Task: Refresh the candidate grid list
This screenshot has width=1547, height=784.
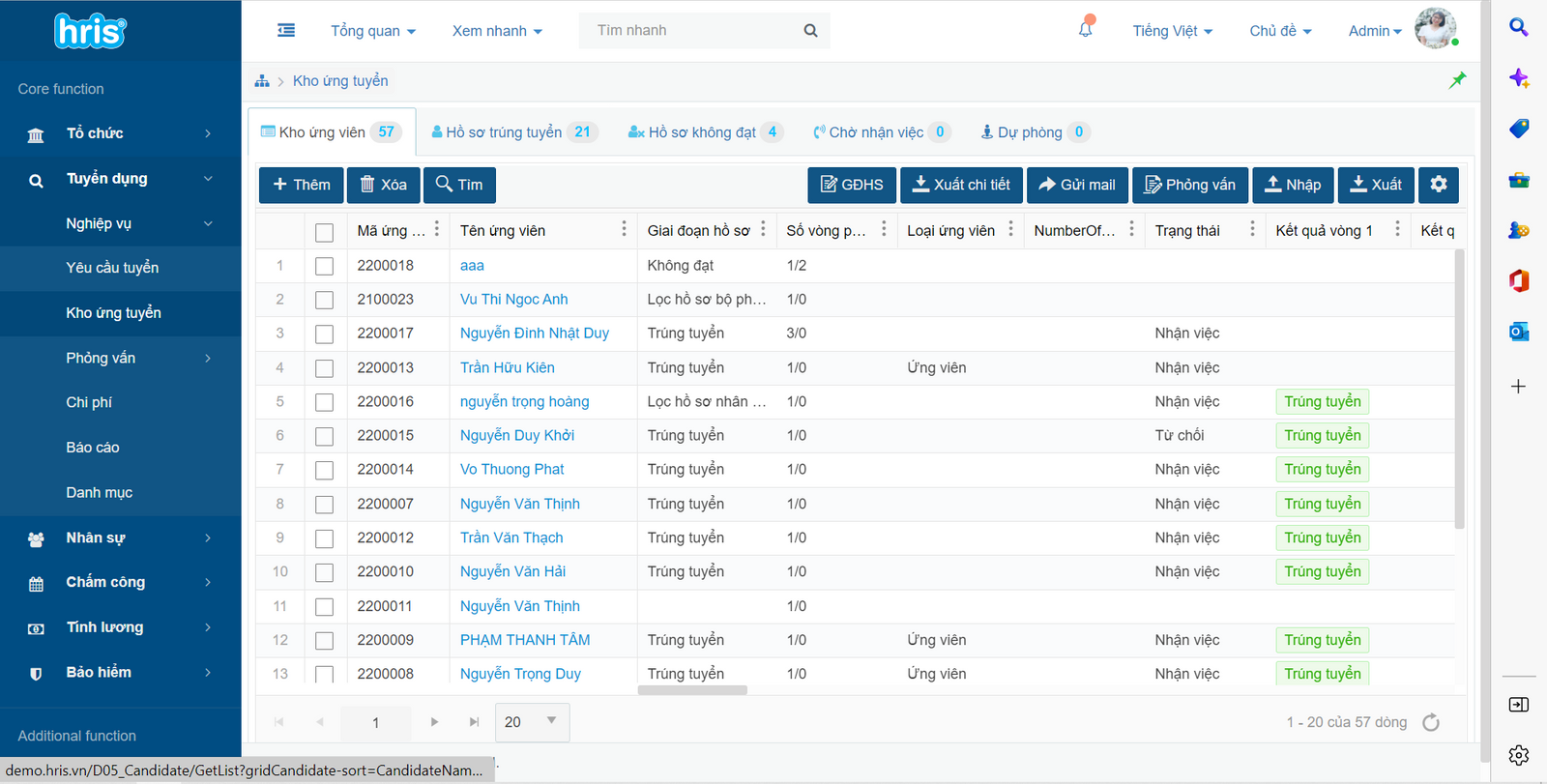Action: pyautogui.click(x=1431, y=722)
